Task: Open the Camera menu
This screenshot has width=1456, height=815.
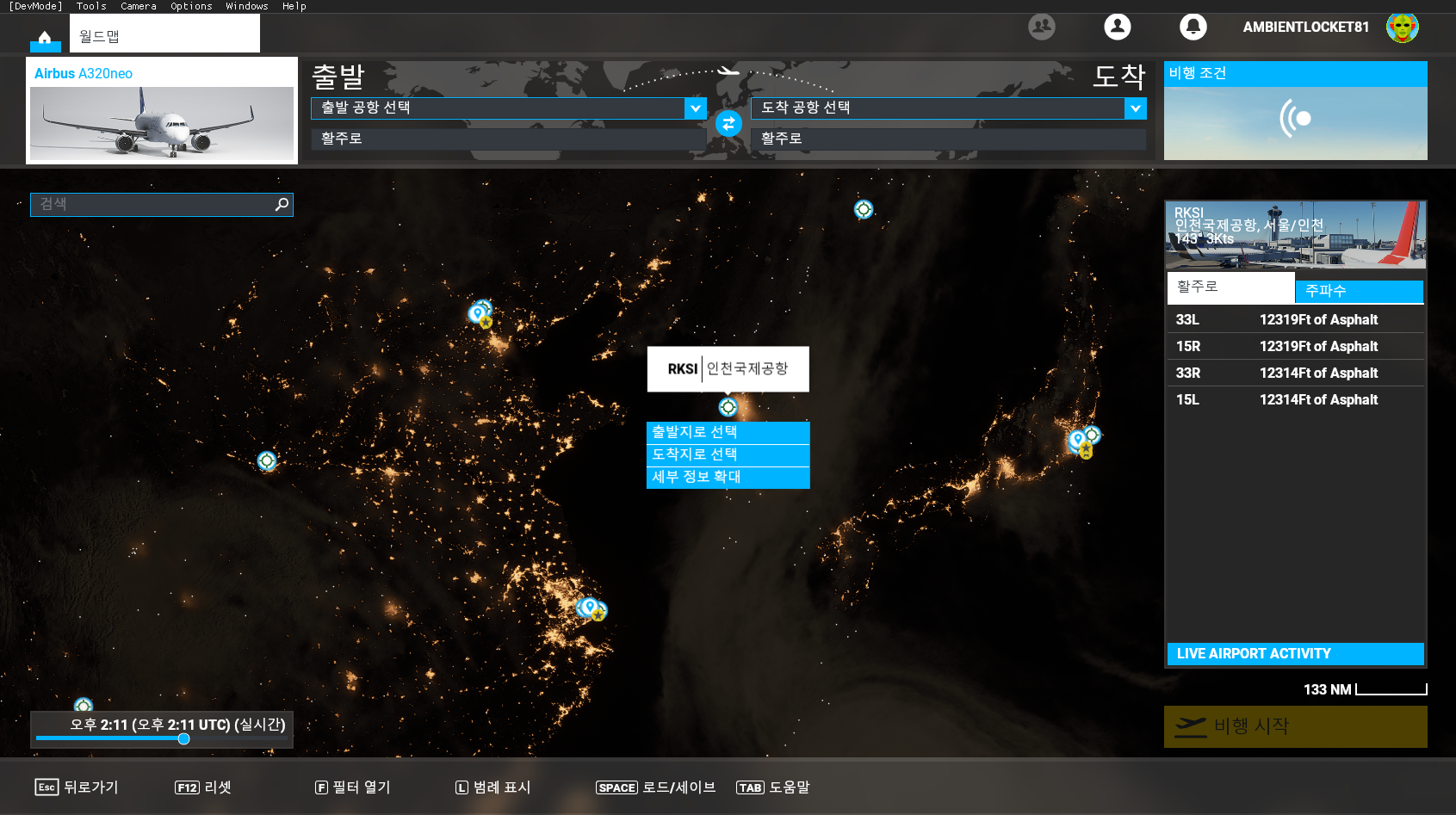Action: [139, 6]
